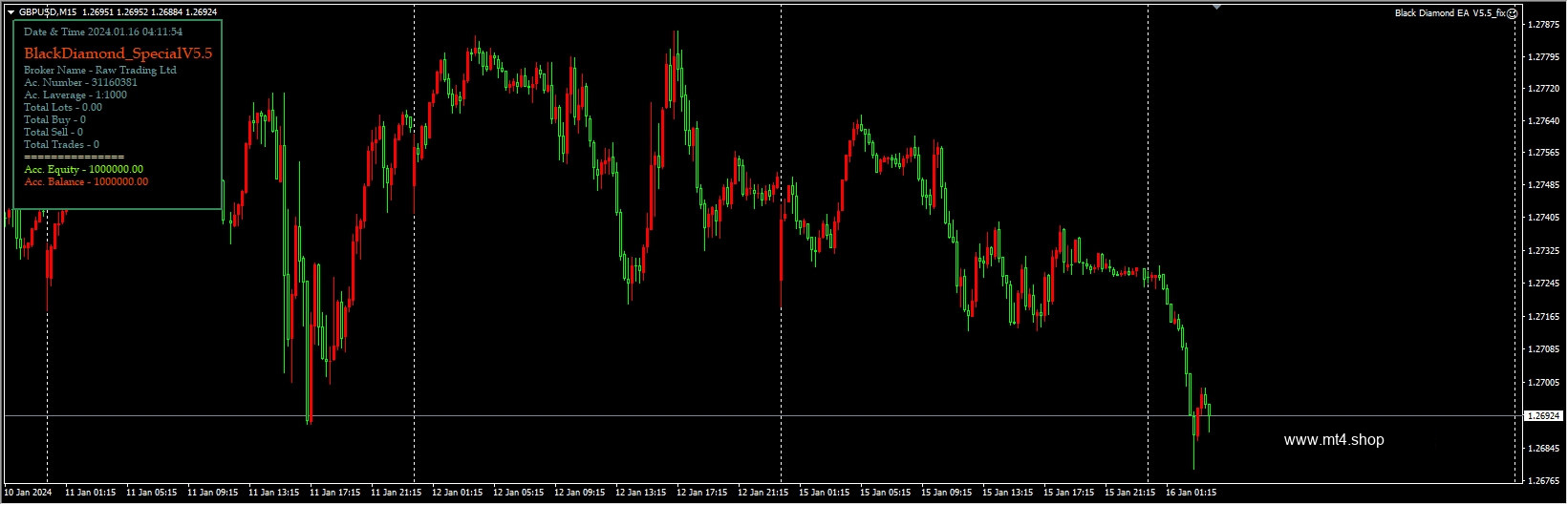Click the 1.27085 level on the price scale
Image resolution: width=1568 pixels, height=505 pixels.
coord(1544,349)
